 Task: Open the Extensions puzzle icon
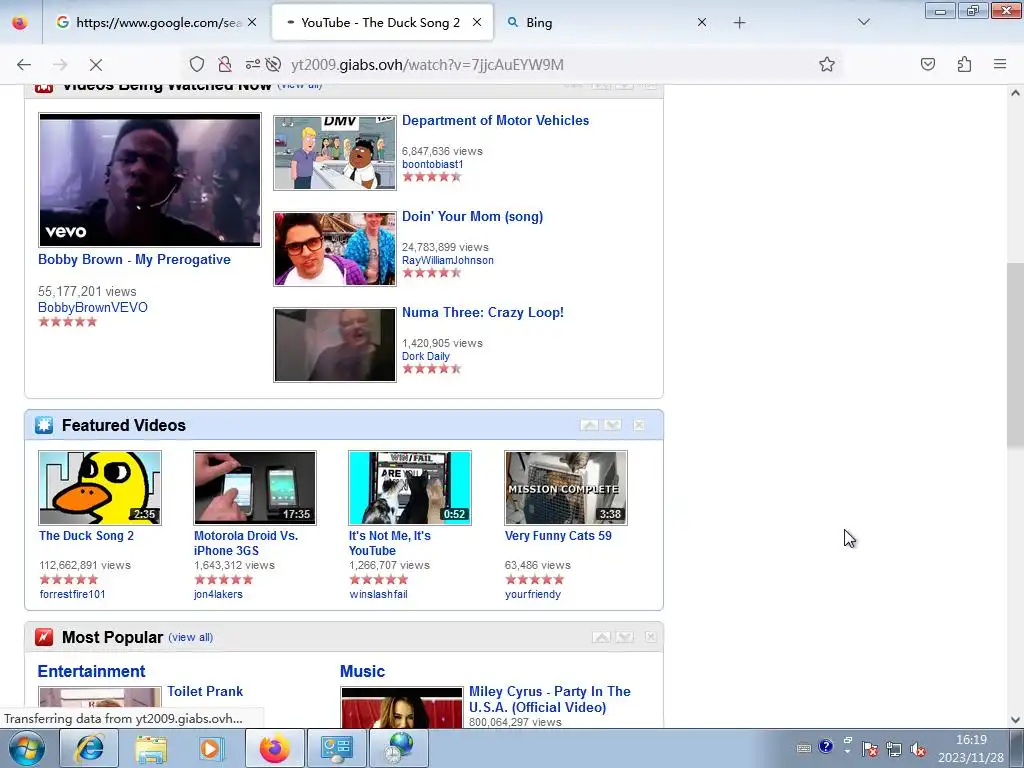[x=964, y=64]
